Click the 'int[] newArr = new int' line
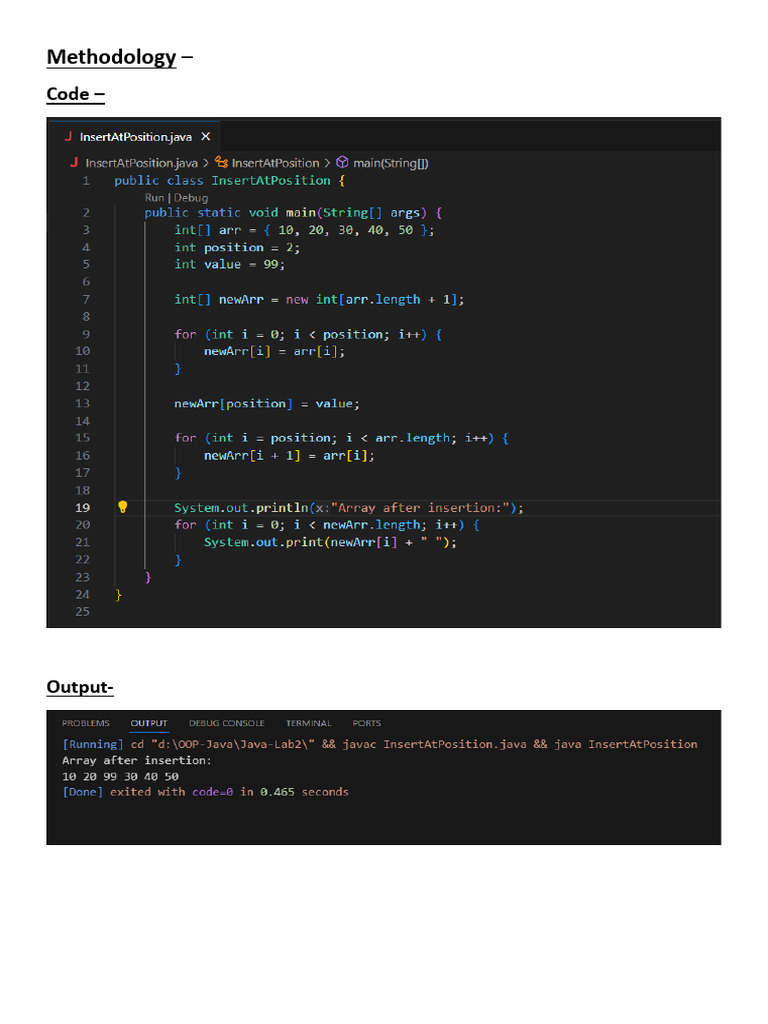 tap(319, 299)
